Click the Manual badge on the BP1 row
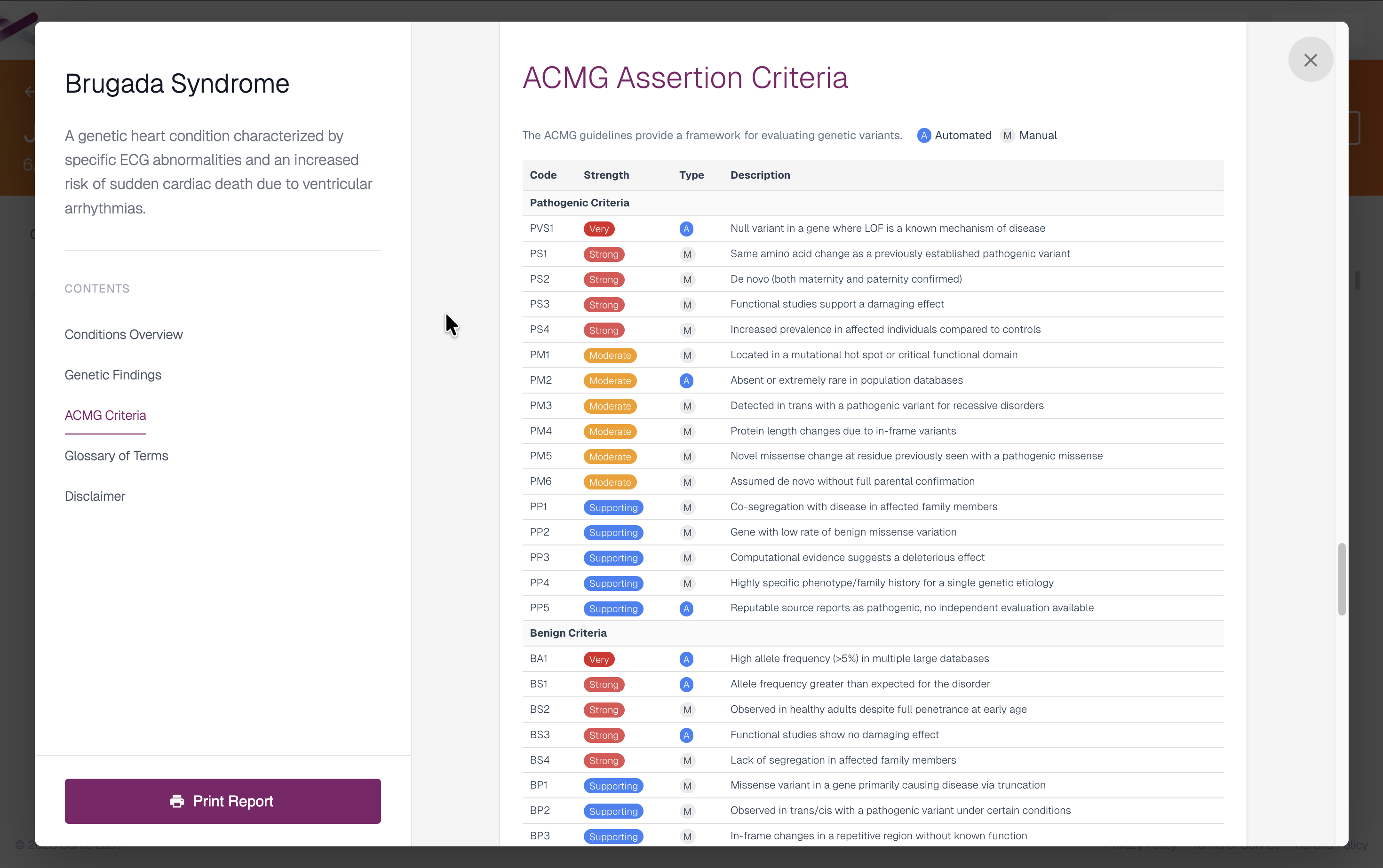Image resolution: width=1383 pixels, height=868 pixels. pyautogui.click(x=687, y=785)
